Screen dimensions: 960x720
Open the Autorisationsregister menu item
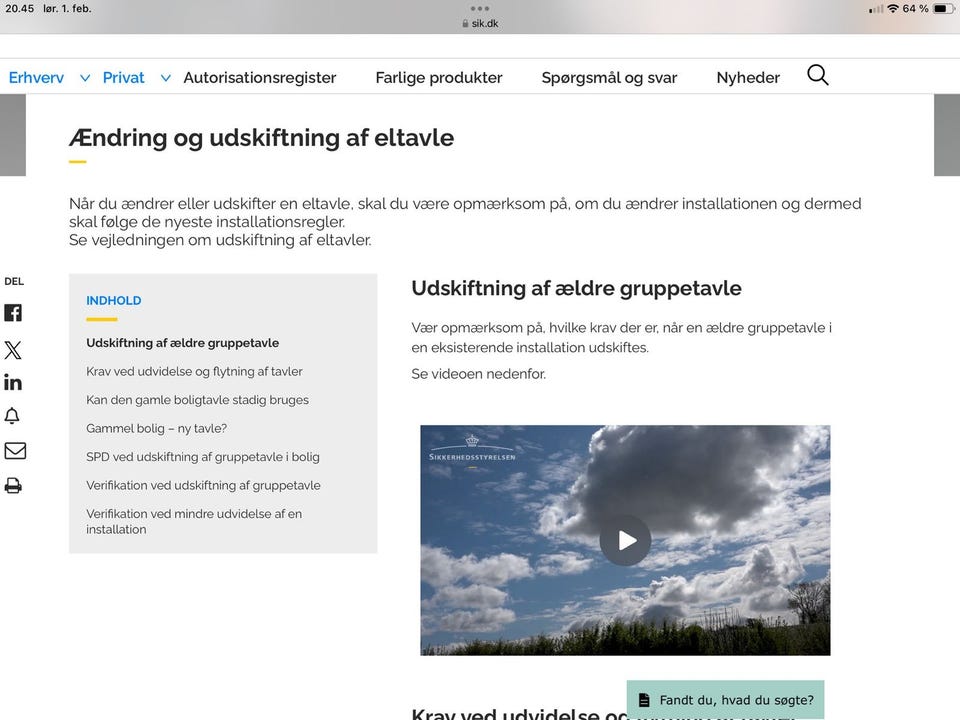(260, 77)
